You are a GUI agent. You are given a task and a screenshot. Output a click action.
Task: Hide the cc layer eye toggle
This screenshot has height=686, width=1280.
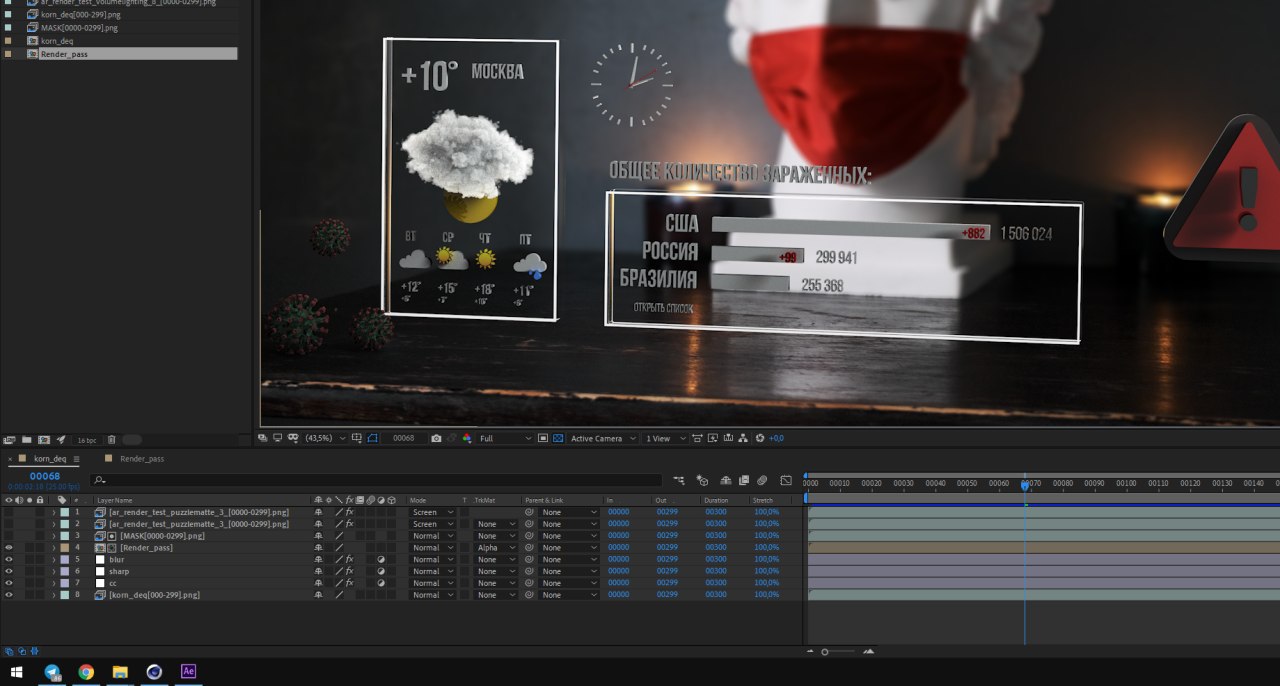point(9,583)
